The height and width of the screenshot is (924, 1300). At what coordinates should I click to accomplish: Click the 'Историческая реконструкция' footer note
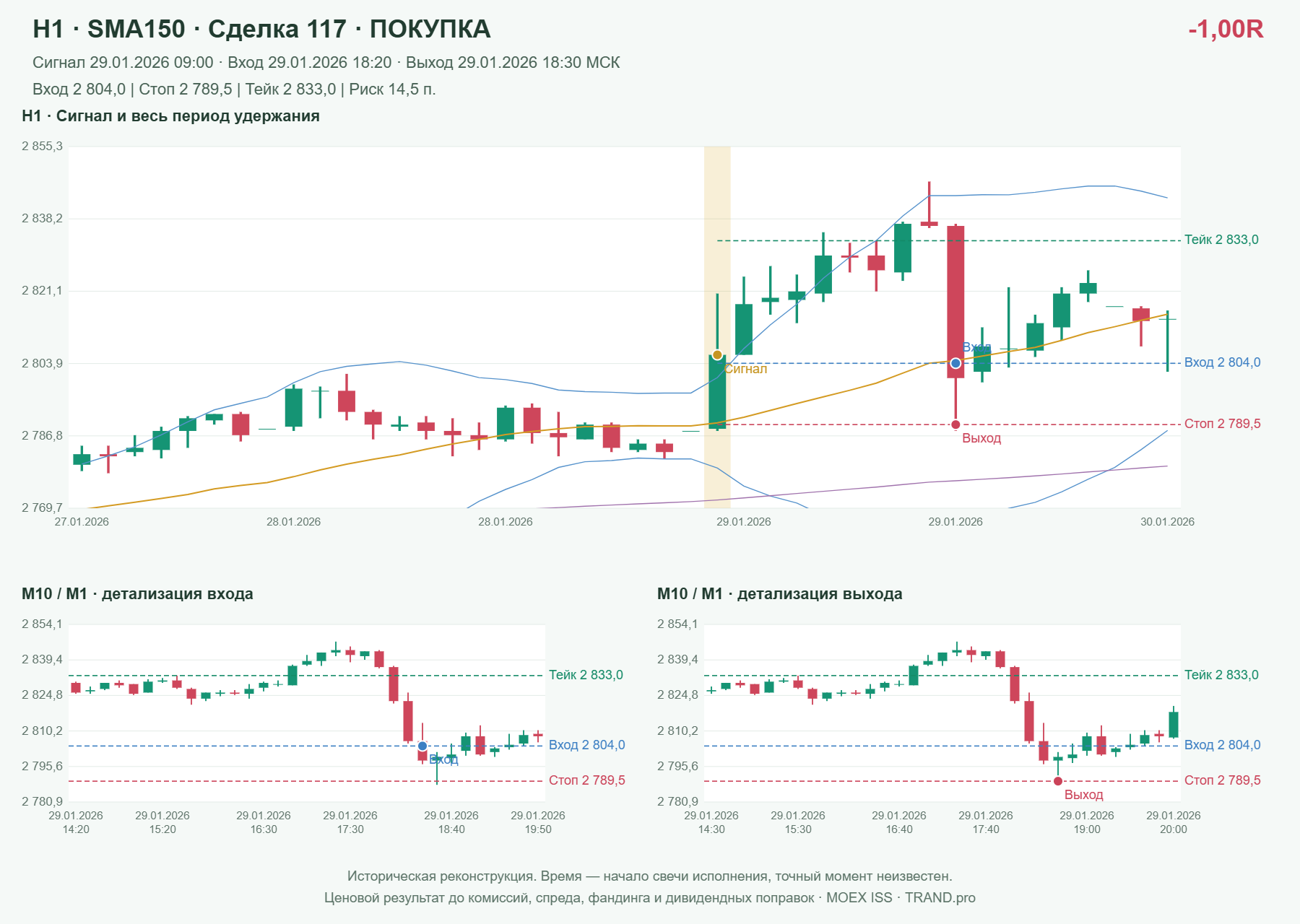(x=650, y=876)
